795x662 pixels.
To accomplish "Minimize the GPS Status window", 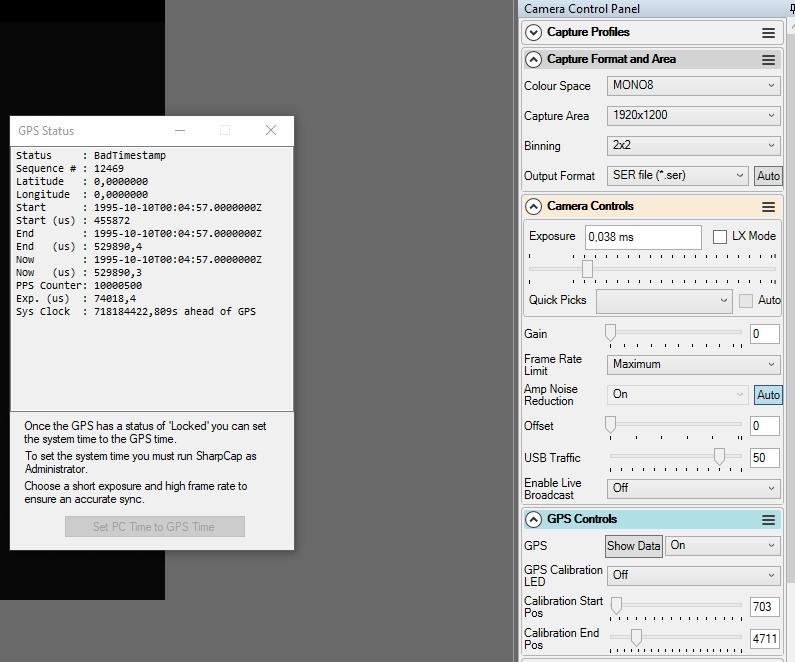I will (179, 130).
